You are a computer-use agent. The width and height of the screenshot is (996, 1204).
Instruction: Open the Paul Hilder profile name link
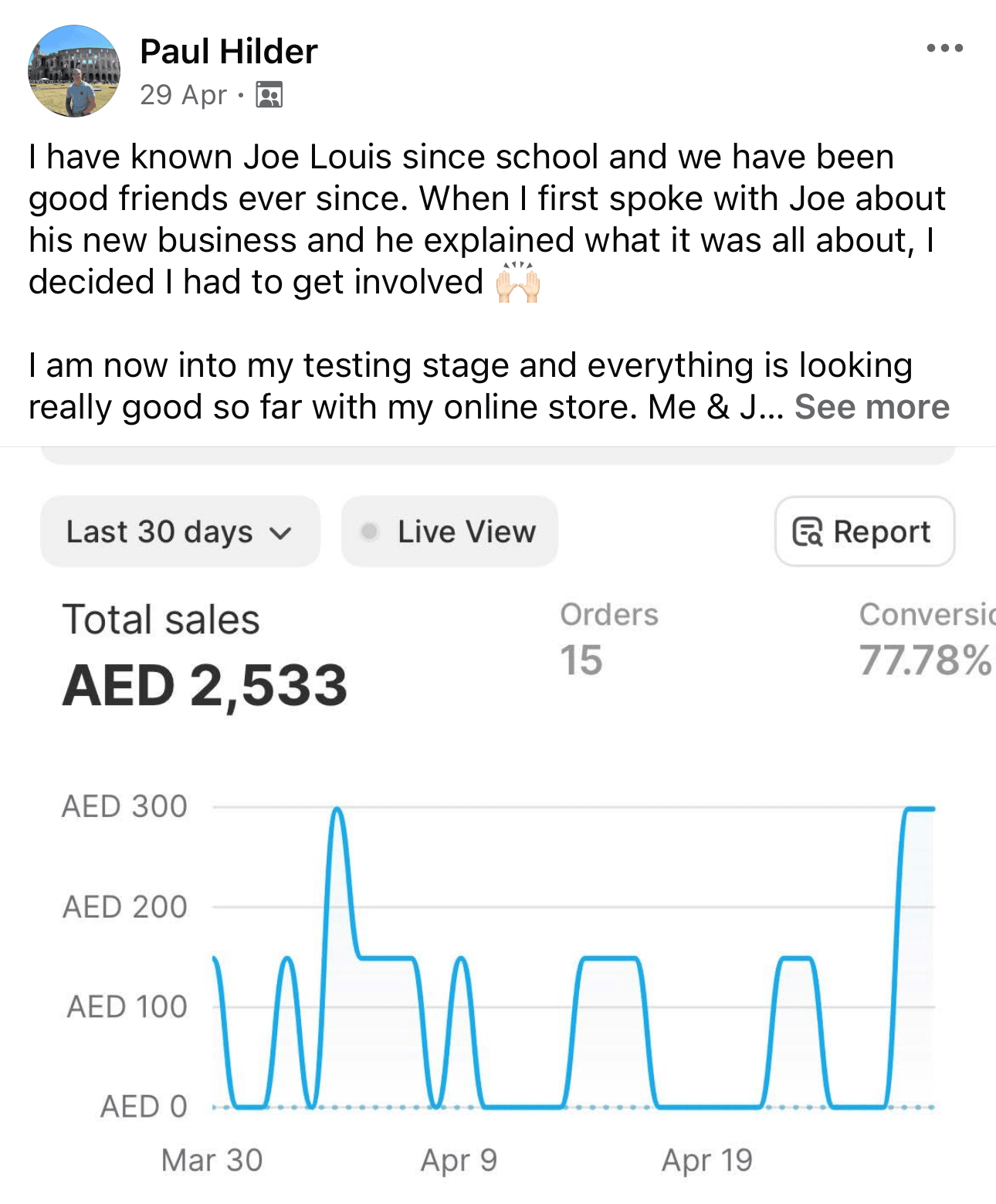(229, 52)
